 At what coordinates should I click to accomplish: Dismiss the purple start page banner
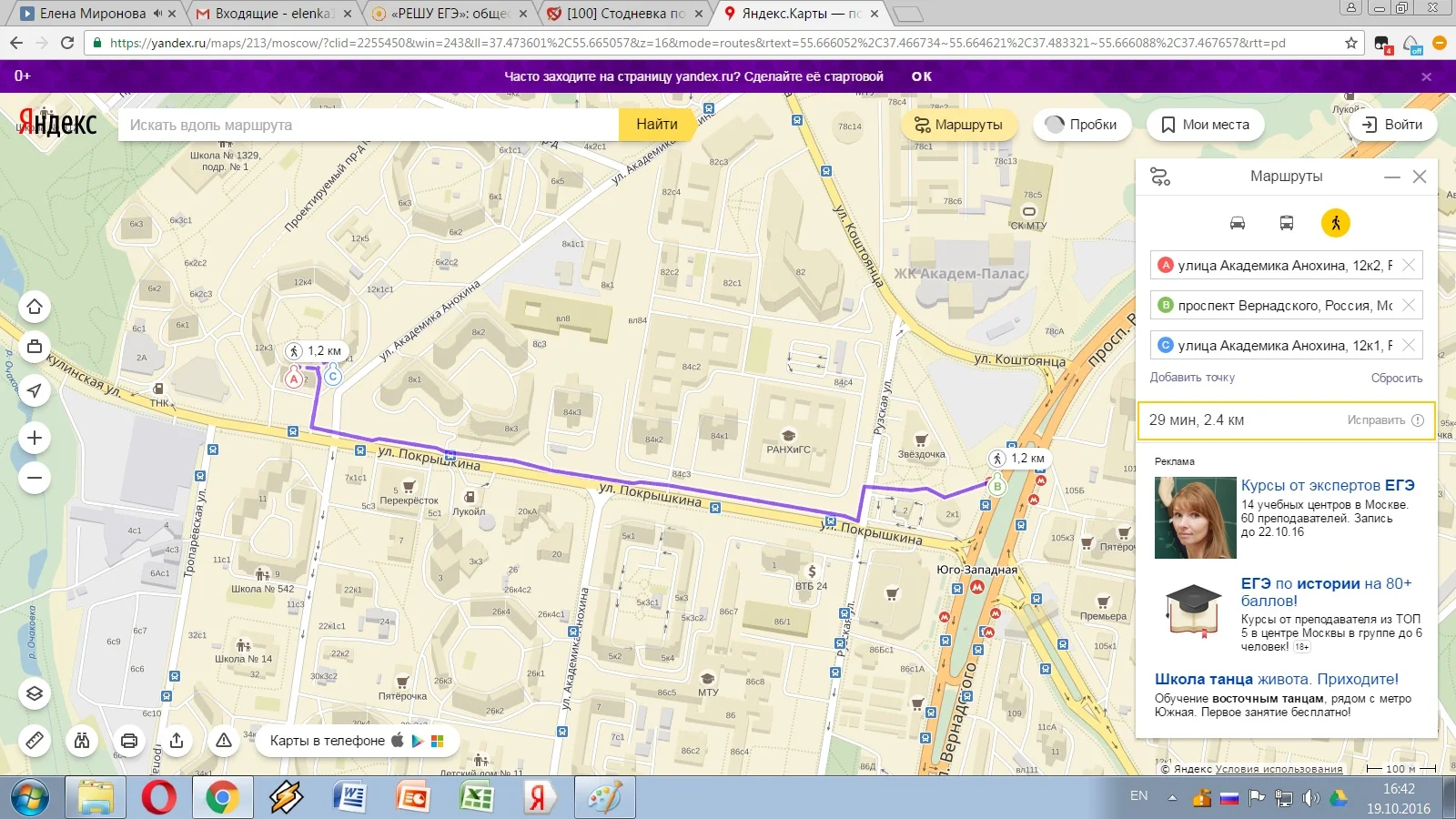point(1426,76)
